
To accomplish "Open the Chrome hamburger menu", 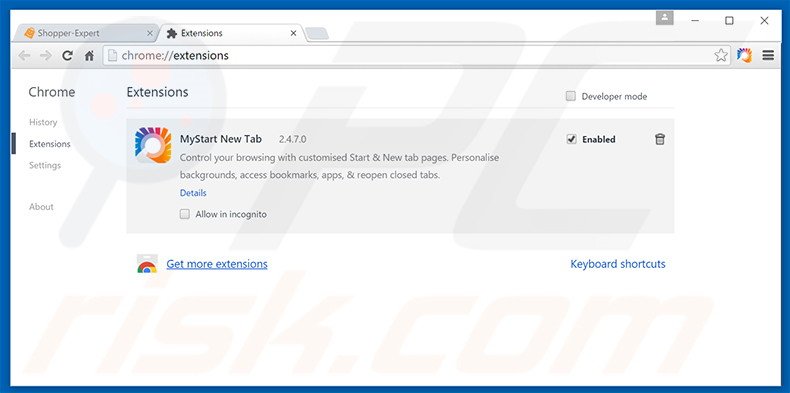I will pyautogui.click(x=768, y=55).
